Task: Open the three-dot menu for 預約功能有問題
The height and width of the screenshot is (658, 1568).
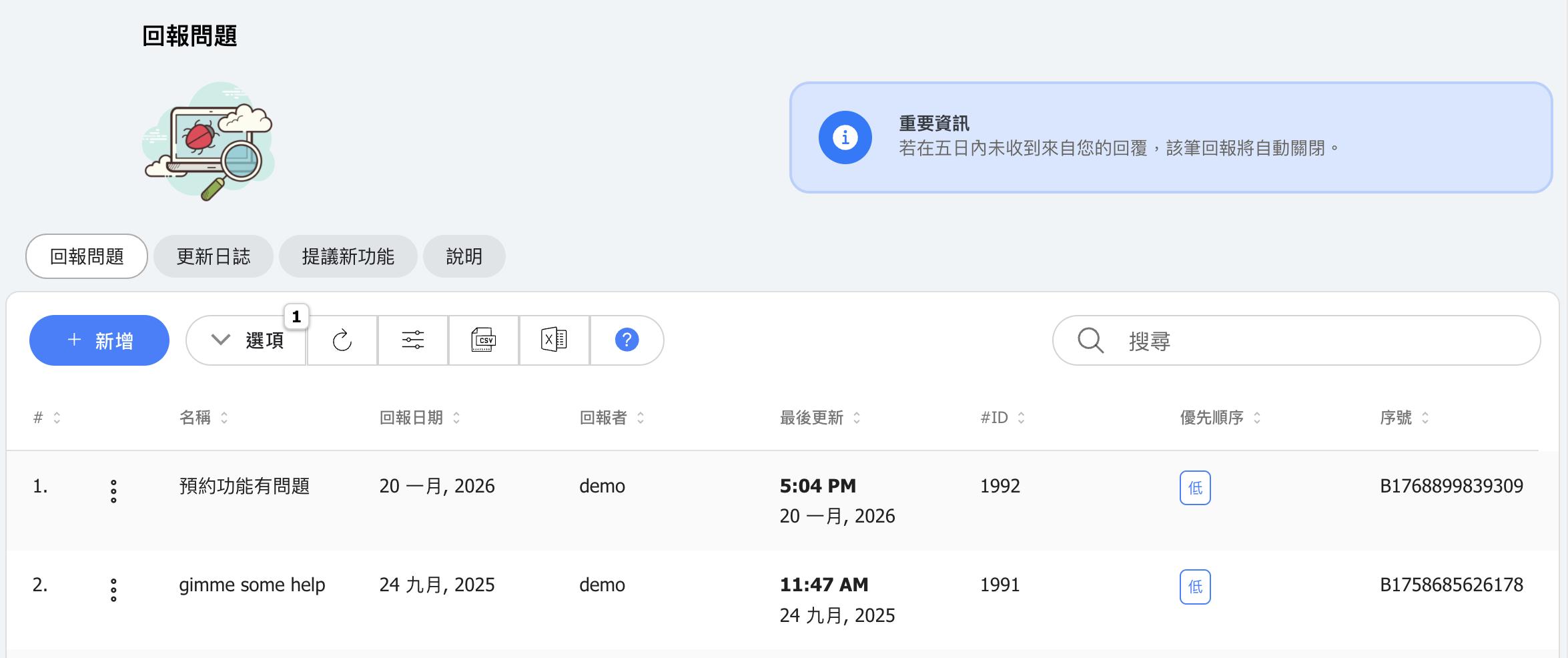Action: (113, 491)
